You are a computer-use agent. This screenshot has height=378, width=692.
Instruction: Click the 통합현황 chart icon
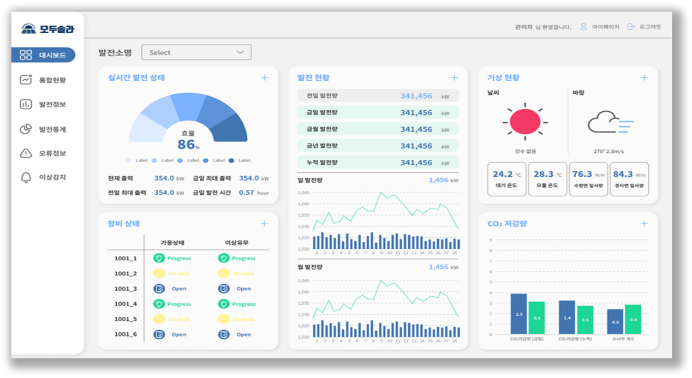coord(26,80)
